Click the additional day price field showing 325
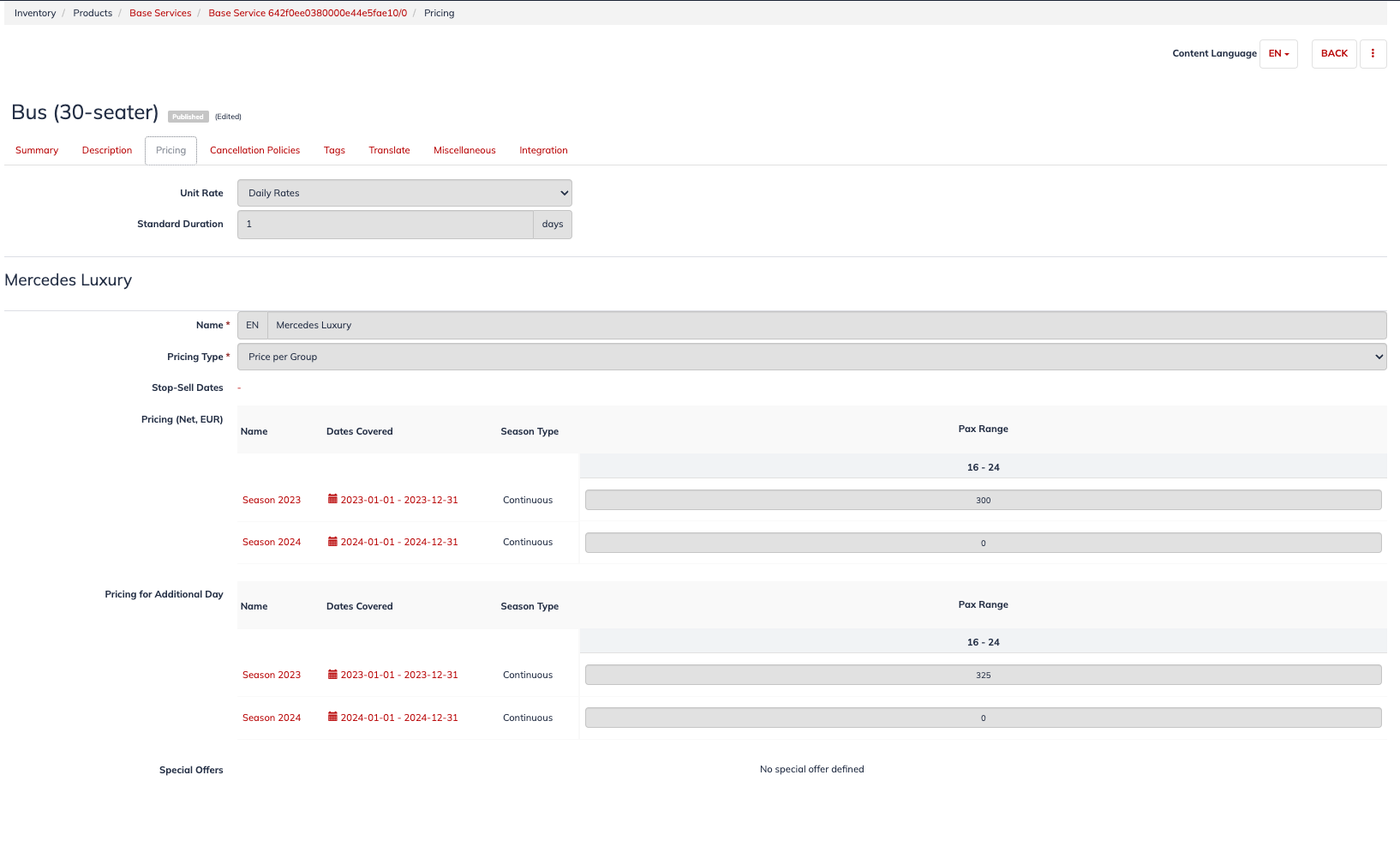 coord(983,675)
